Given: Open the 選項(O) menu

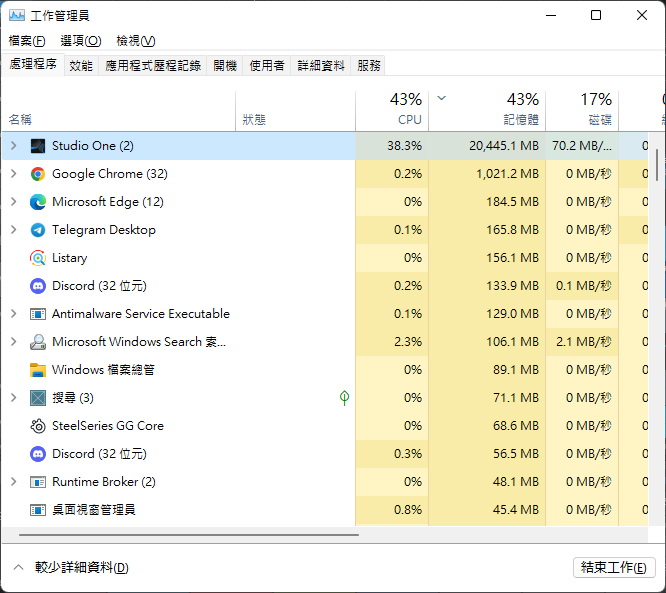Looking at the screenshot, I should 81,41.
